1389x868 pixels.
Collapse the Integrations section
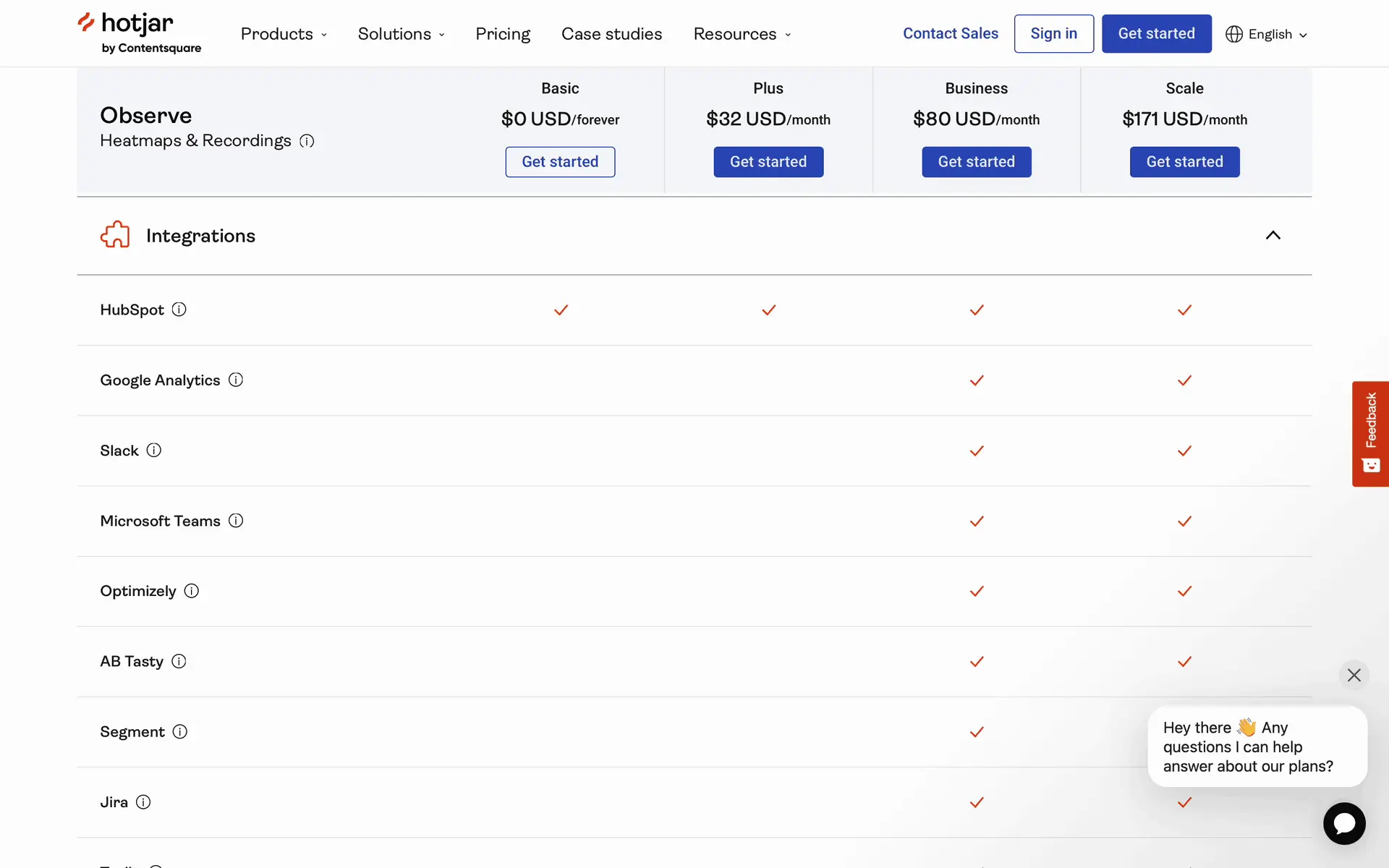tap(1273, 235)
